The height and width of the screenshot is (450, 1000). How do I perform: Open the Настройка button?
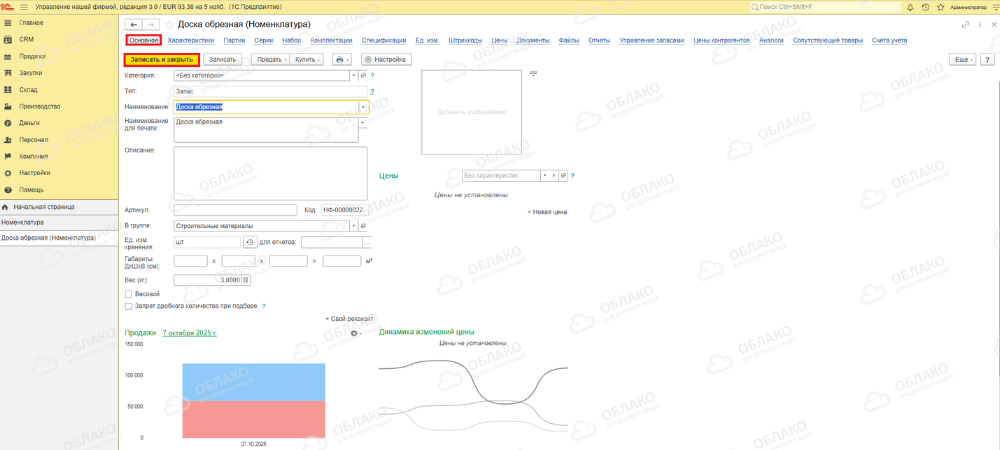click(x=386, y=59)
